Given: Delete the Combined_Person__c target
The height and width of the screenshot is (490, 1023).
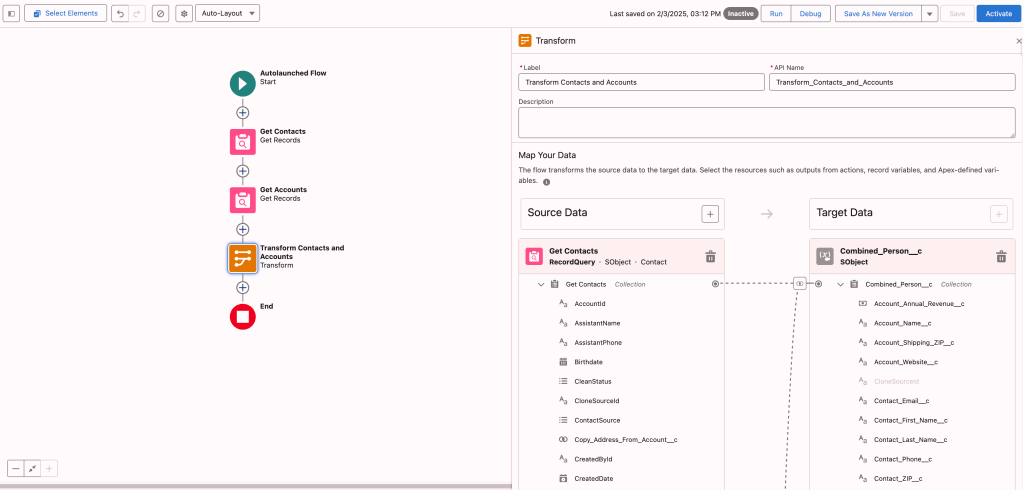Looking at the screenshot, I should [x=1001, y=256].
